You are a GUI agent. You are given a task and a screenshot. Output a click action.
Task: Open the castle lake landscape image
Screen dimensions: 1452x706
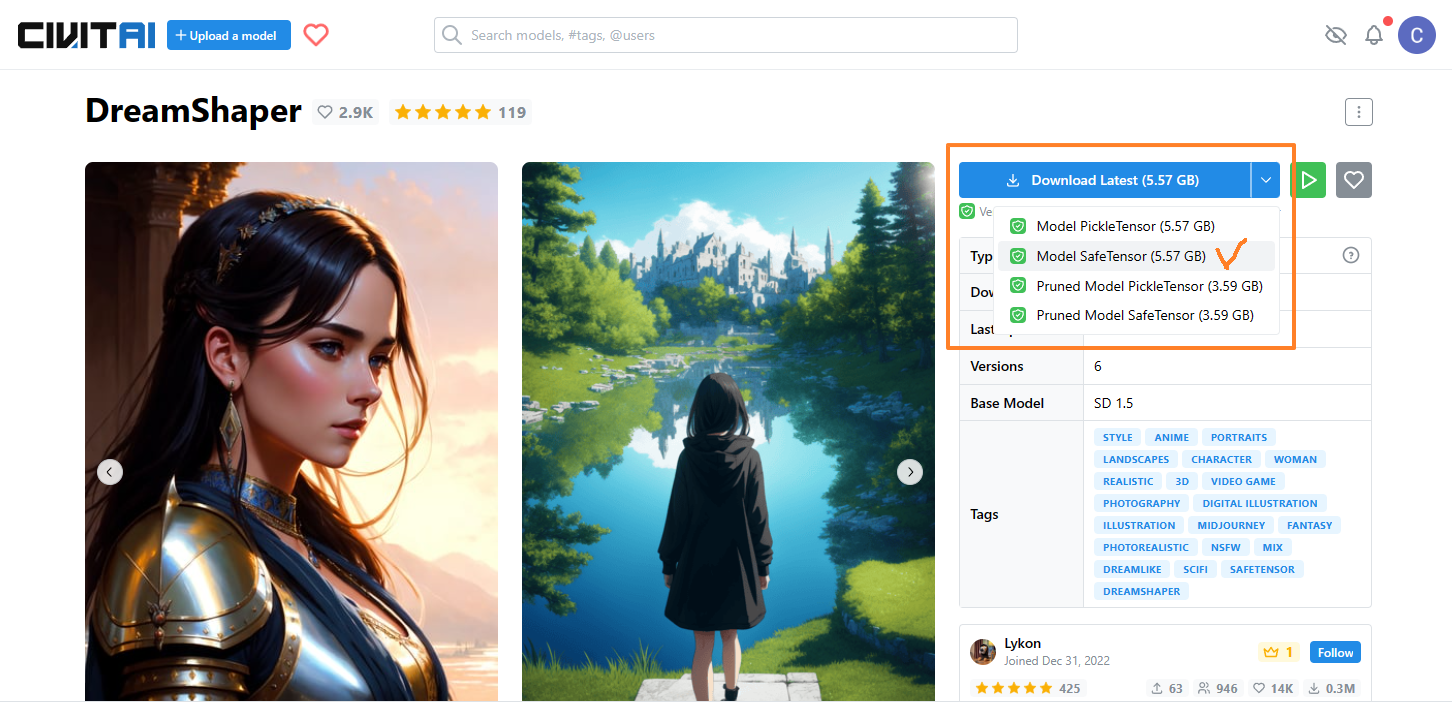click(728, 432)
